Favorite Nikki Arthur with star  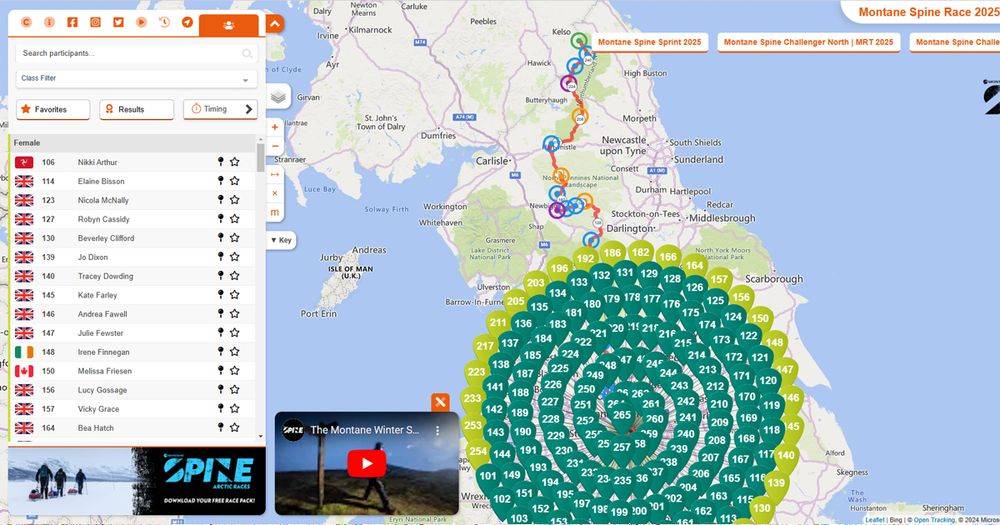click(235, 162)
